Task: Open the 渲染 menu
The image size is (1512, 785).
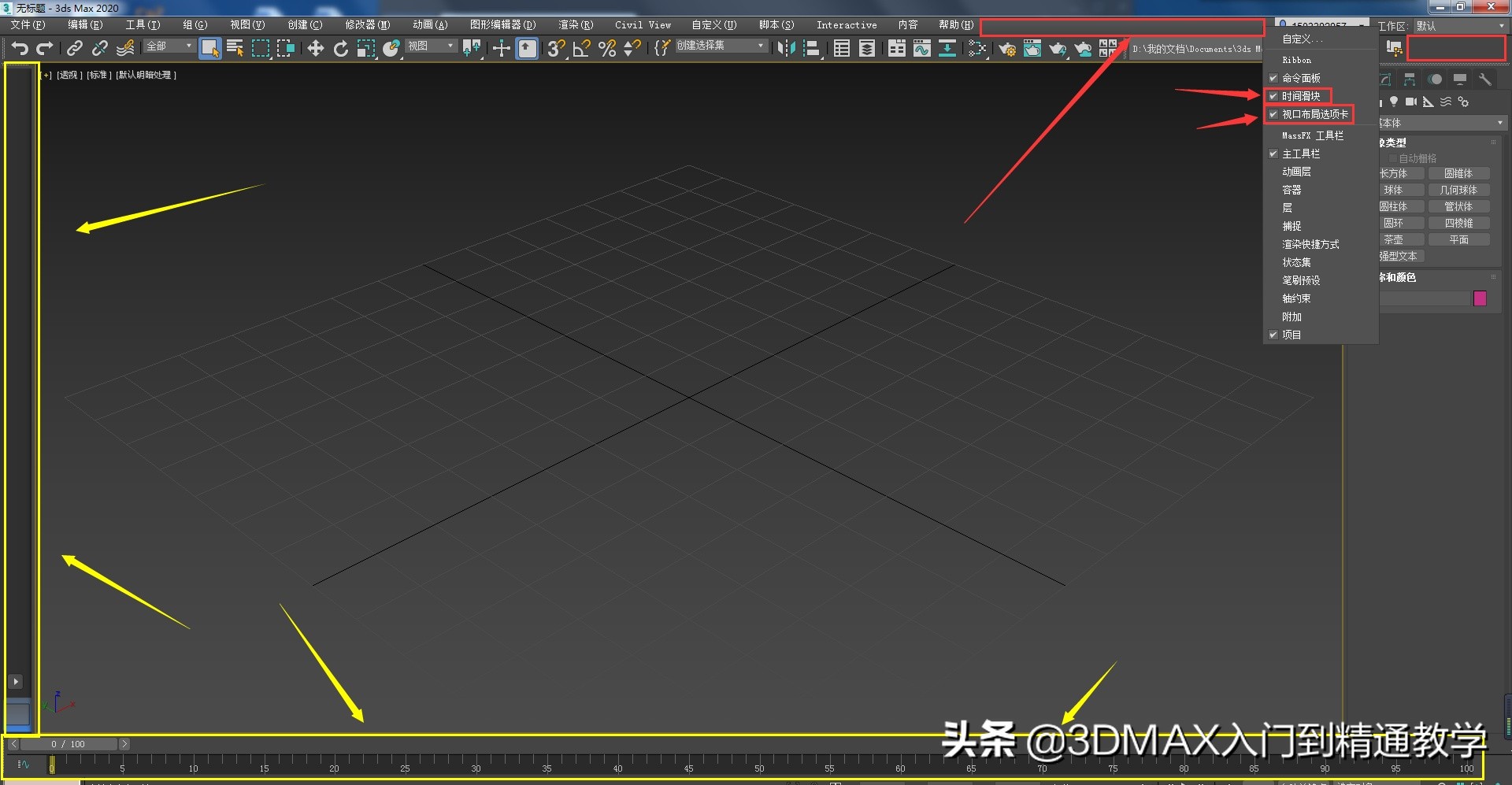Action: click(576, 24)
